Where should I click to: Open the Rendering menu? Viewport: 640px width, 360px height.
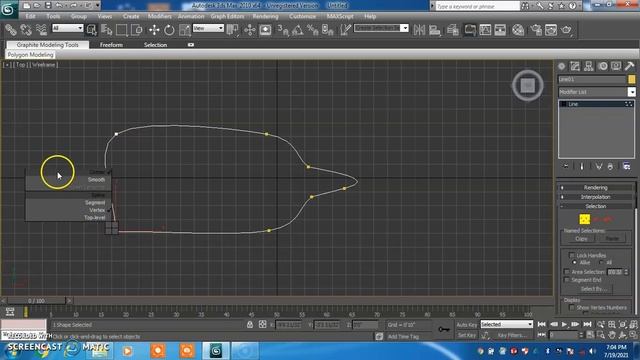click(x=265, y=16)
